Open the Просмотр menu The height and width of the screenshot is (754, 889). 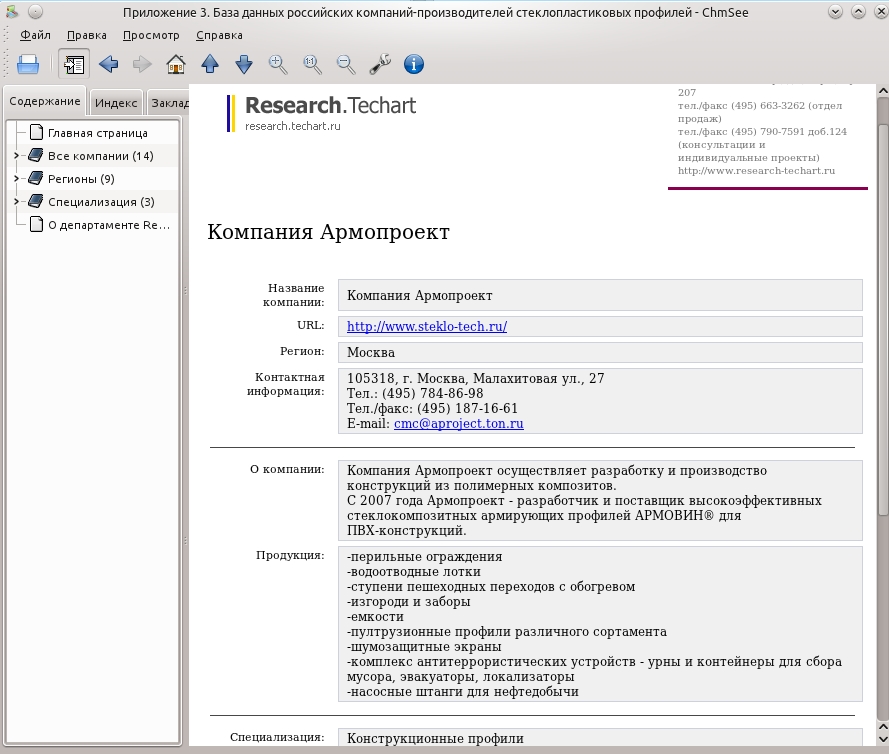[151, 35]
